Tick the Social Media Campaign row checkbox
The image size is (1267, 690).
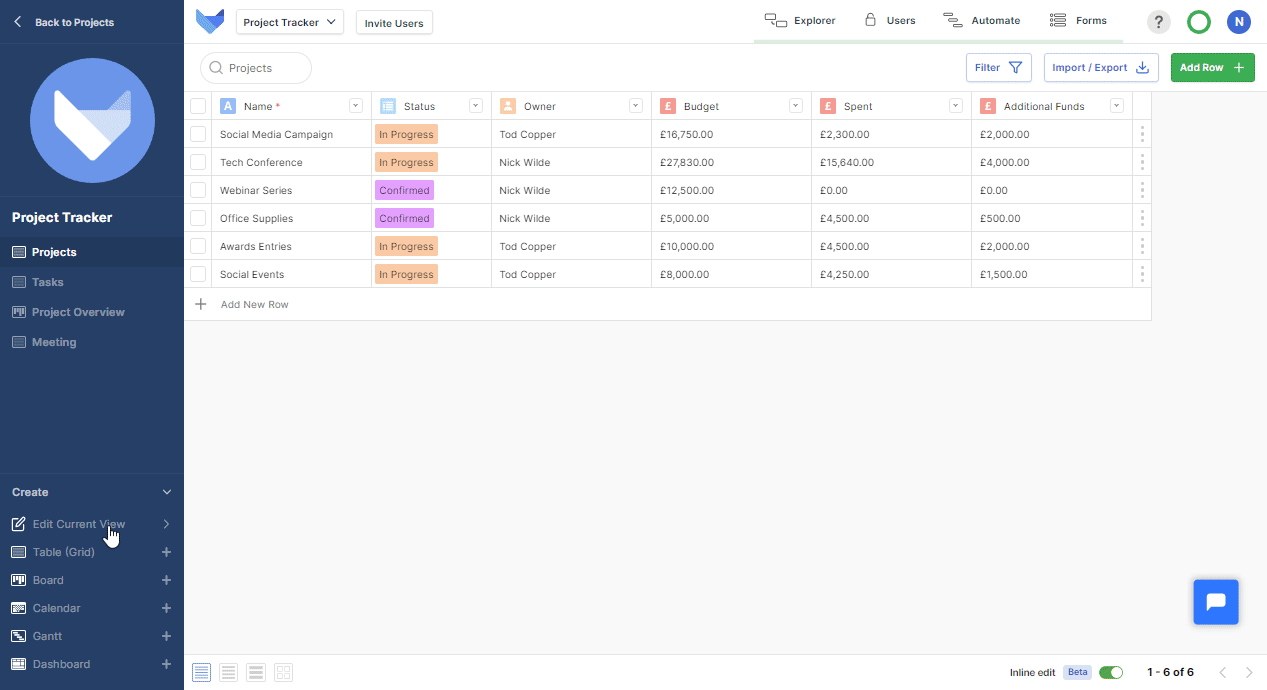pyautogui.click(x=198, y=134)
